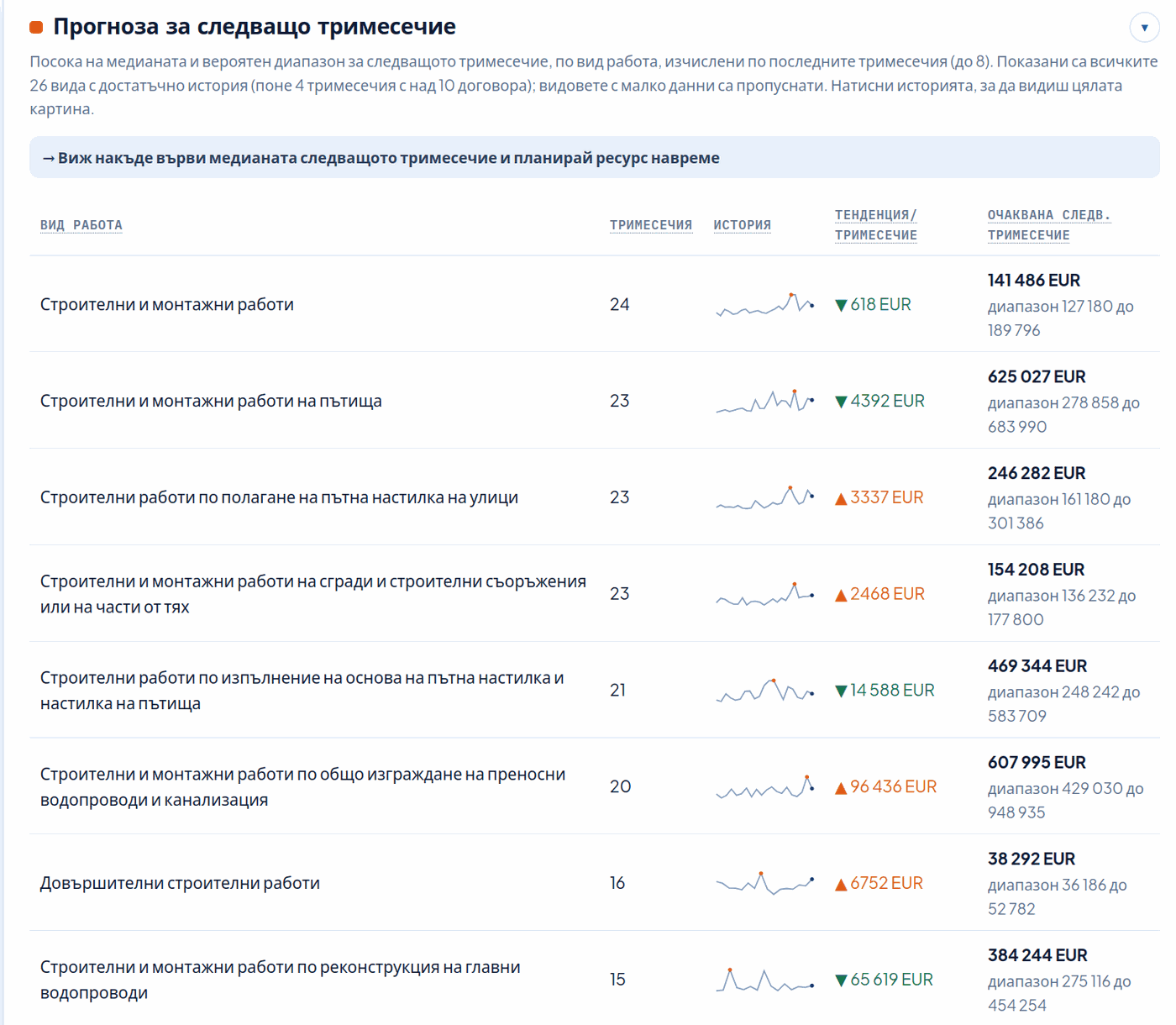This screenshot has width=1176, height=1025.
Task: Select row полагане на пътна настилка на улици
Action: pyautogui.click(x=595, y=497)
